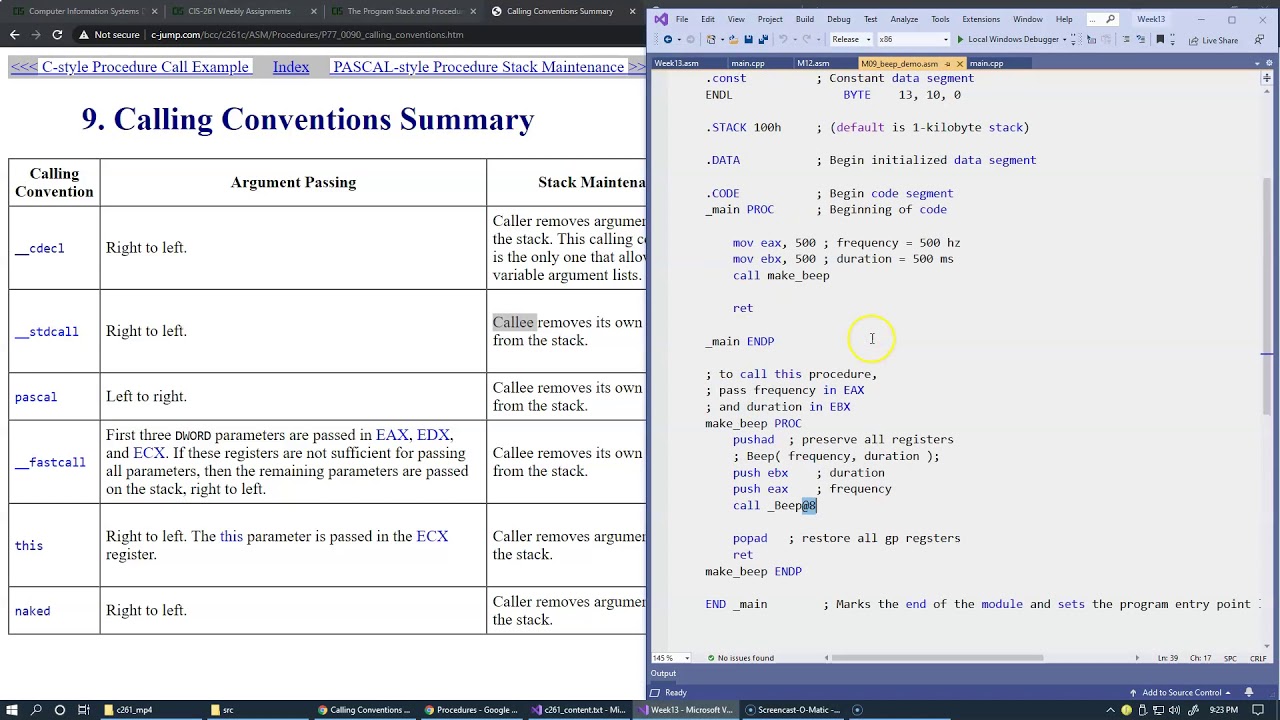The width and height of the screenshot is (1280, 720).
Task: Toggle a bookmark on the current line
Action: pyautogui.click(x=1160, y=39)
